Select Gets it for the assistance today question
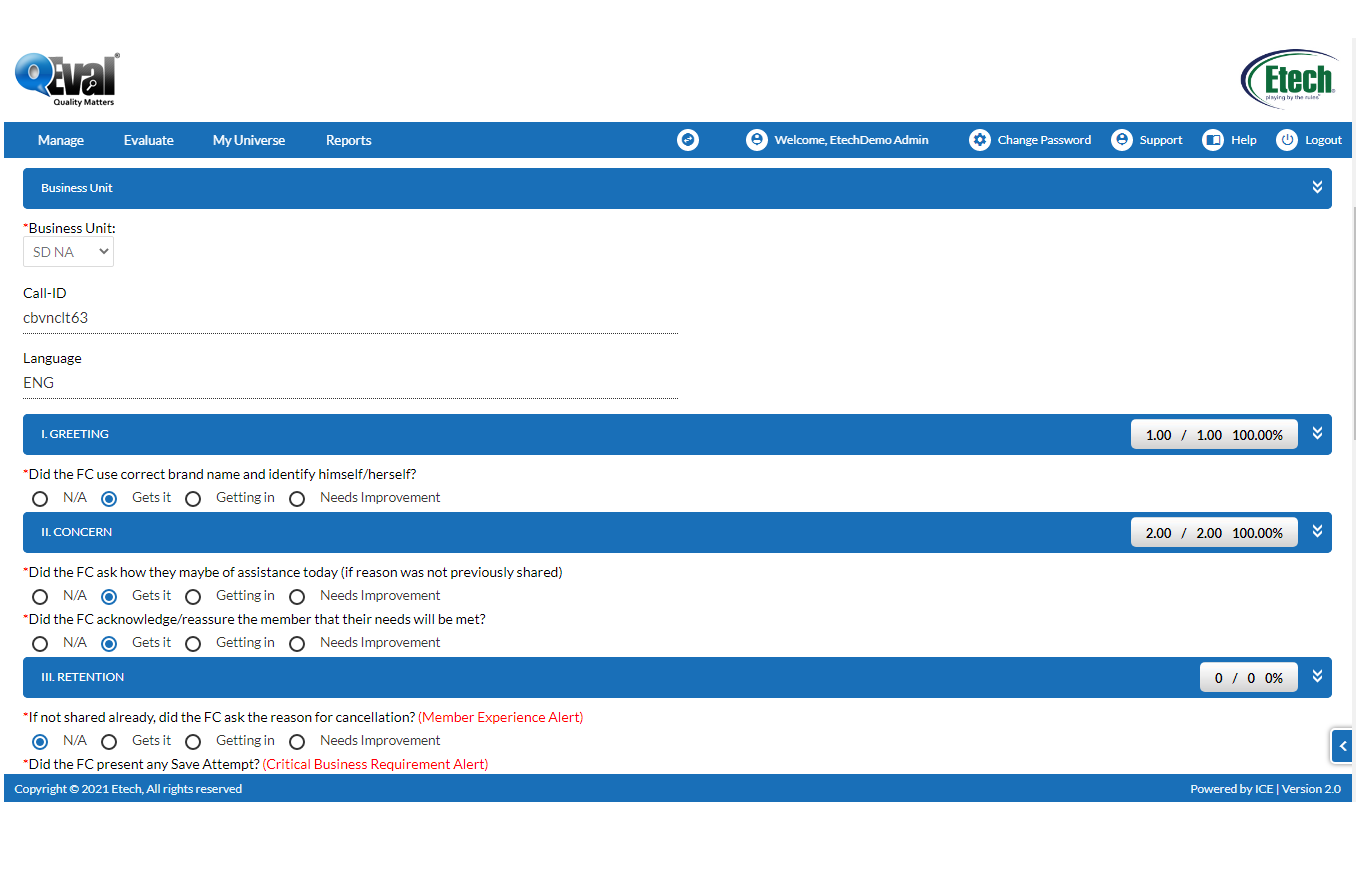The height and width of the screenshot is (874, 1356). coord(109,596)
